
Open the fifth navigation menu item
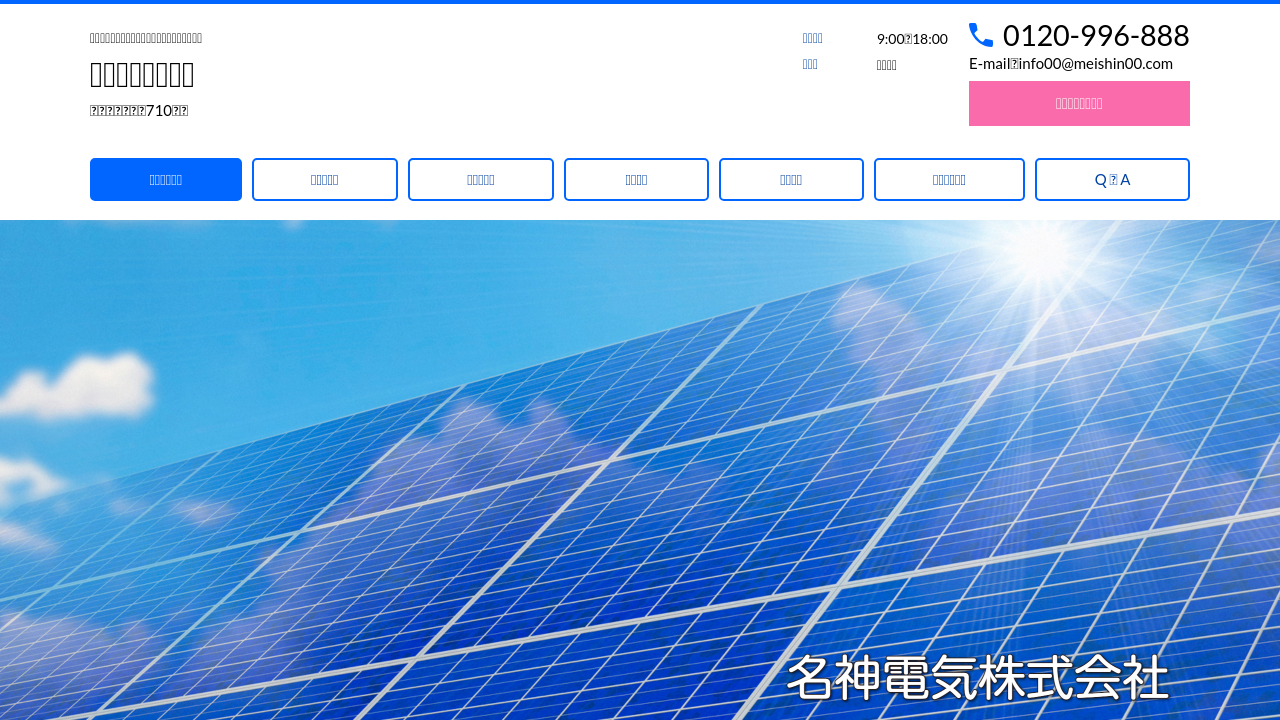point(791,180)
